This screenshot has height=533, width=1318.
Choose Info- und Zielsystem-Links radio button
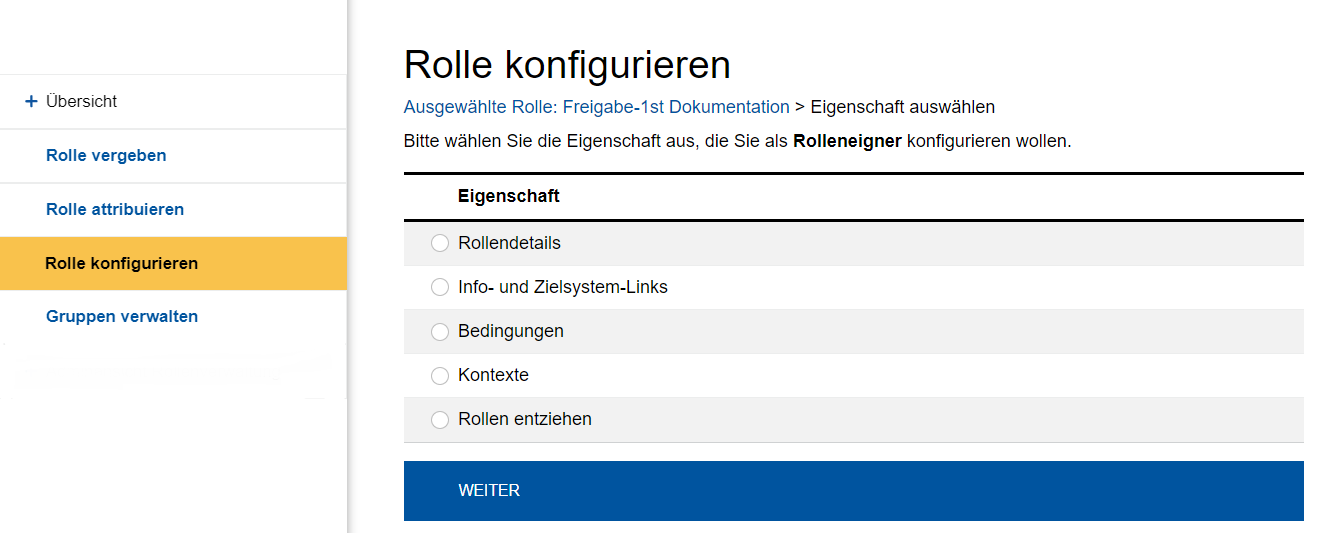[440, 288]
